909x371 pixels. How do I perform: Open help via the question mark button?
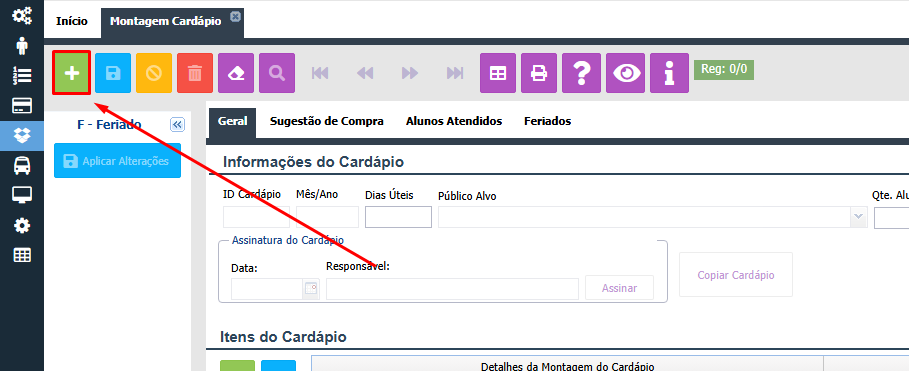[581, 73]
